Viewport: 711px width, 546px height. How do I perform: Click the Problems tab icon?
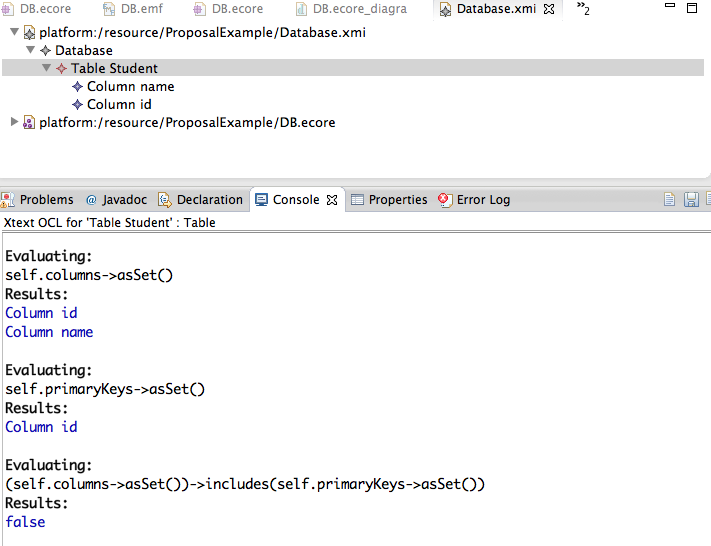(7, 200)
